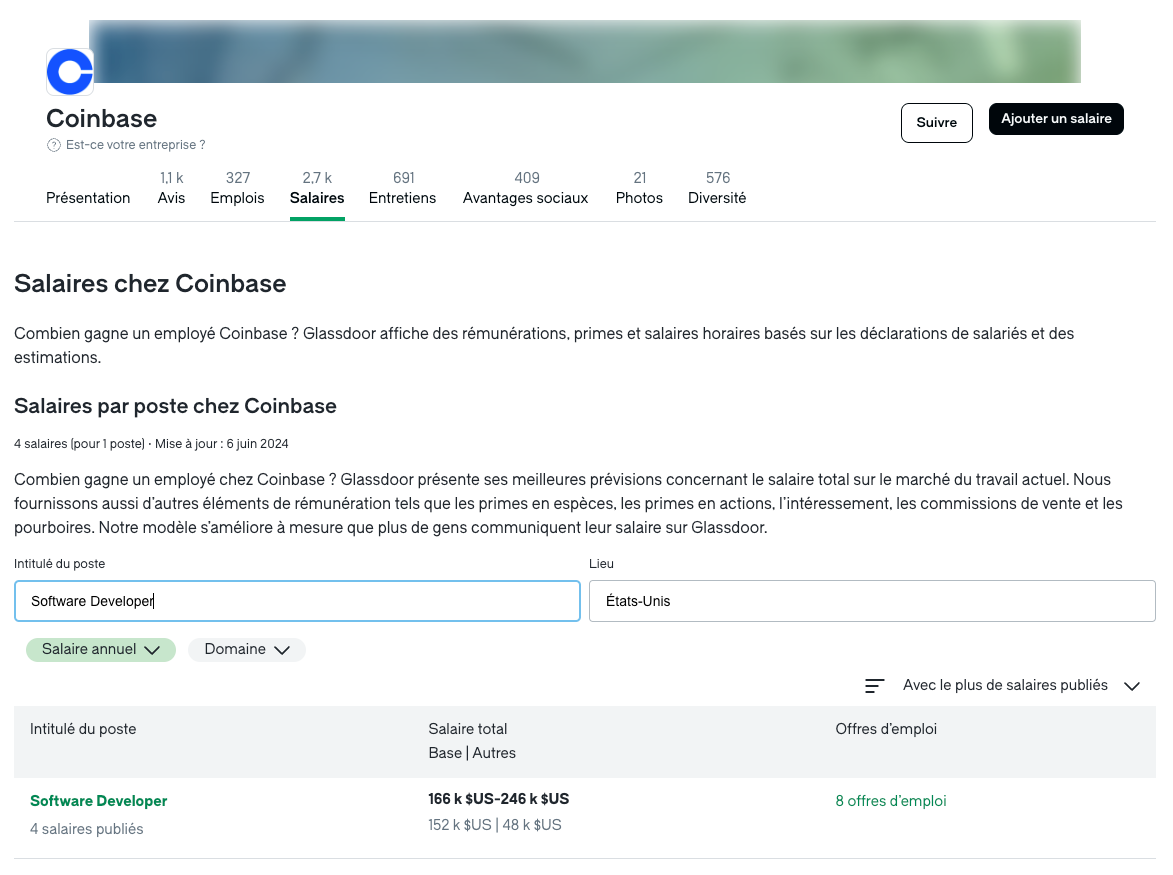The image size is (1173, 875).
Task: Click the 'Intitulé du poste' table header
Action: click(83, 729)
